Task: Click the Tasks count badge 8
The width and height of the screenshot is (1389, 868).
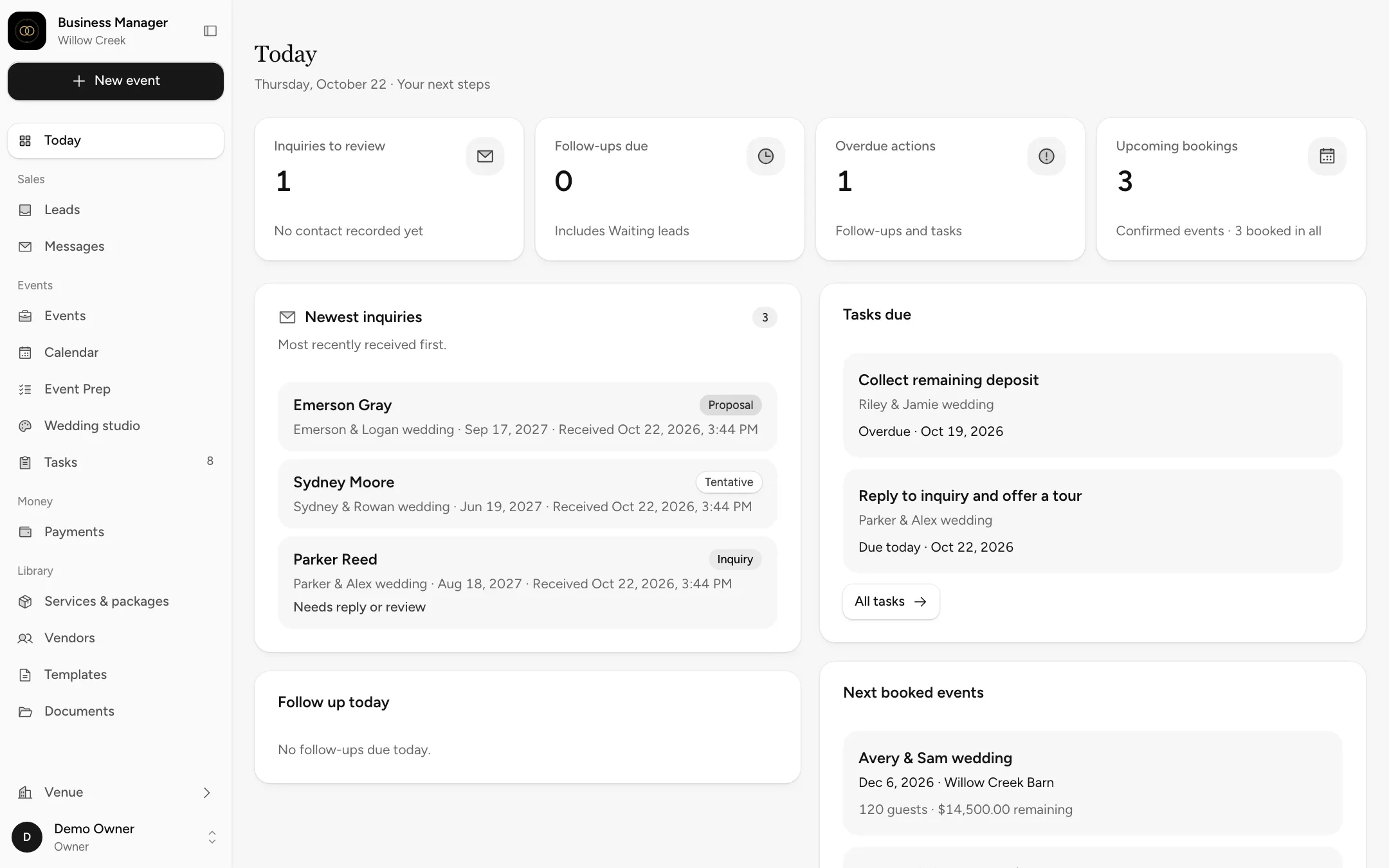Action: (210, 461)
